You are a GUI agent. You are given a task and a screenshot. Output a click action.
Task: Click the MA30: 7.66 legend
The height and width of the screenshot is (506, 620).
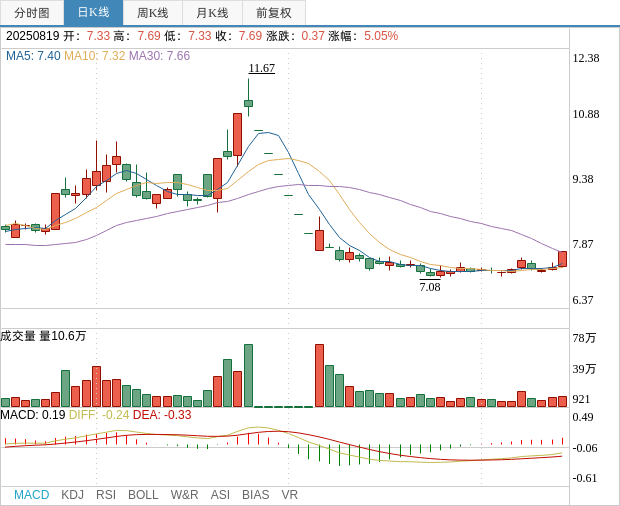click(x=160, y=56)
